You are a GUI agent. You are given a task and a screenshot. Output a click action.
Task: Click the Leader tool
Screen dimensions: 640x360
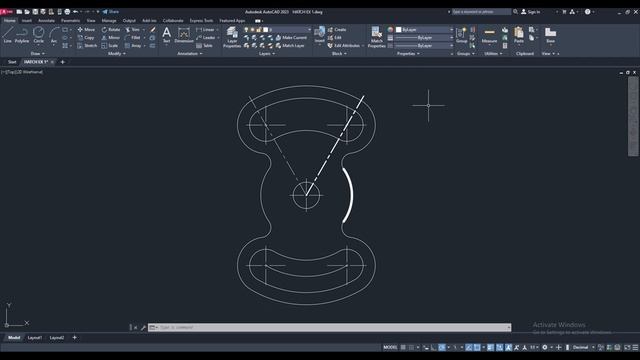coord(206,38)
